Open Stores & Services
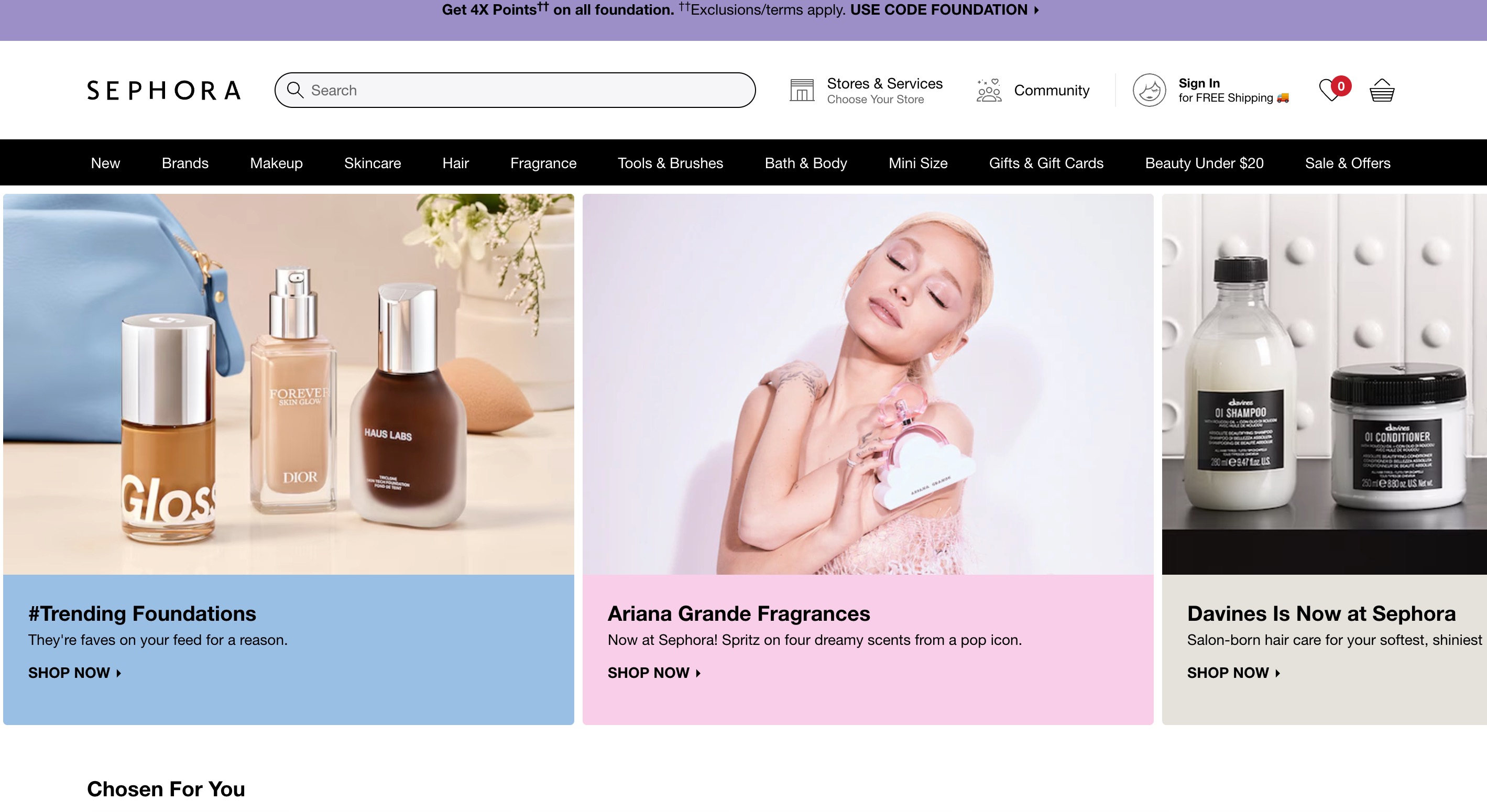Viewport: 1487px width, 812px height. click(x=884, y=83)
